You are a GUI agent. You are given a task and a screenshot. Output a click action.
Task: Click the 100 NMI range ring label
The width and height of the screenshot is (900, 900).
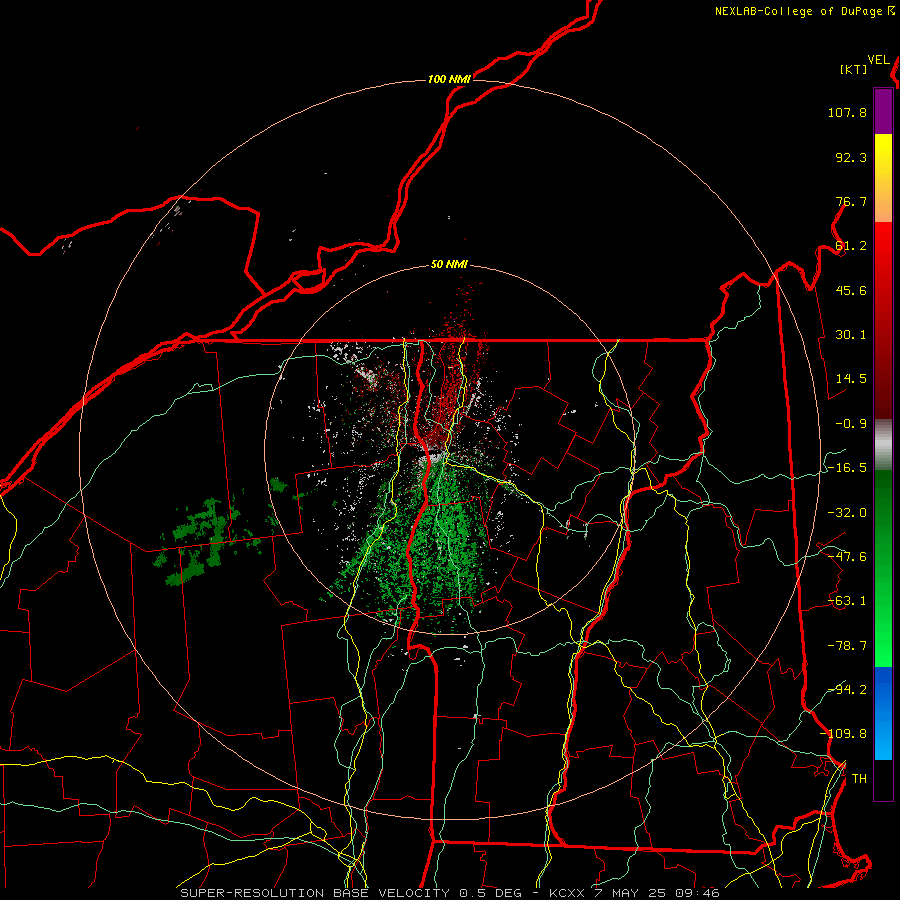[449, 79]
